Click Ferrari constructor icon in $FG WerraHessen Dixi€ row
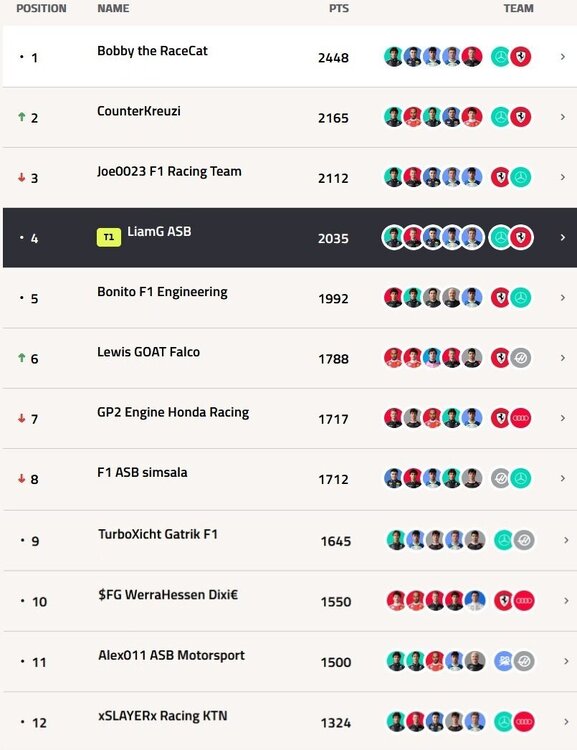 click(x=503, y=601)
